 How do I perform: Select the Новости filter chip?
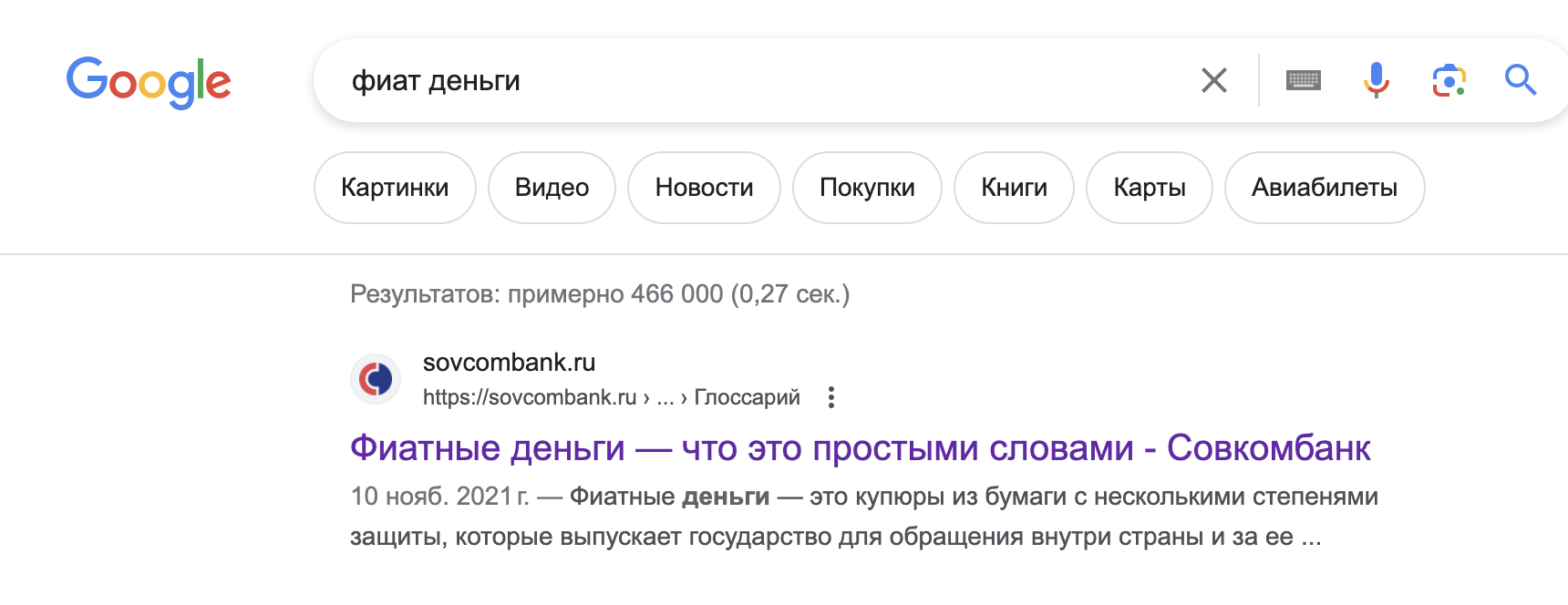coord(704,188)
